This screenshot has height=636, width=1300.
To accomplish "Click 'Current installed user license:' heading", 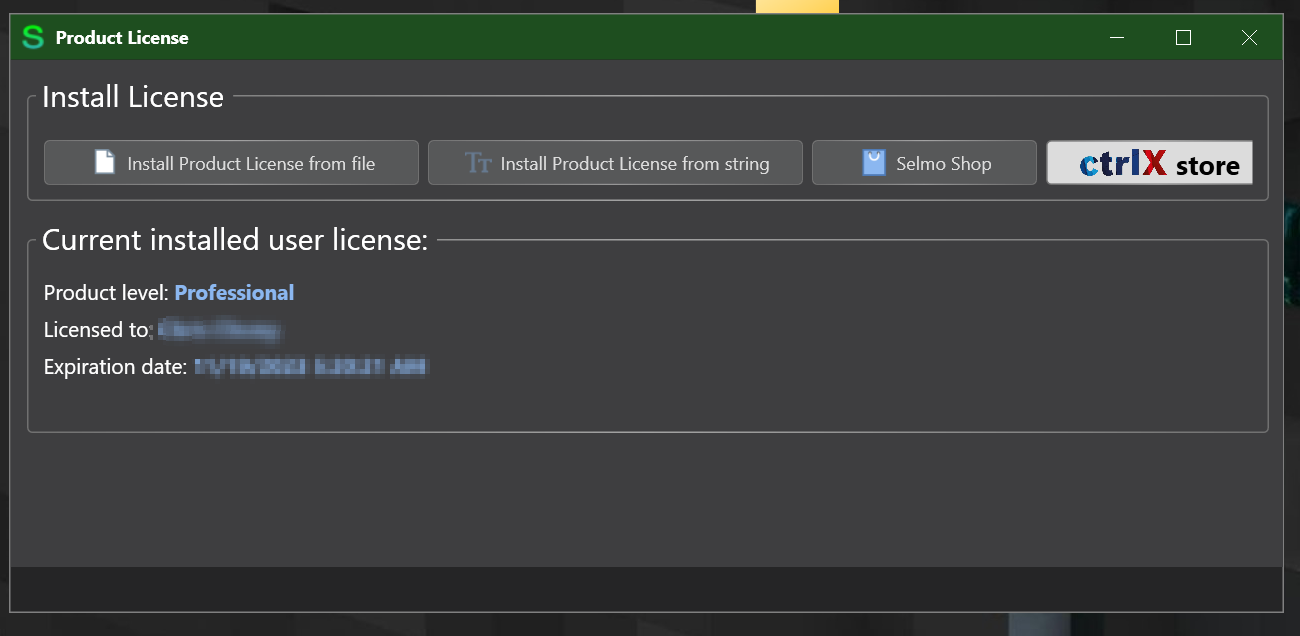I will click(235, 240).
